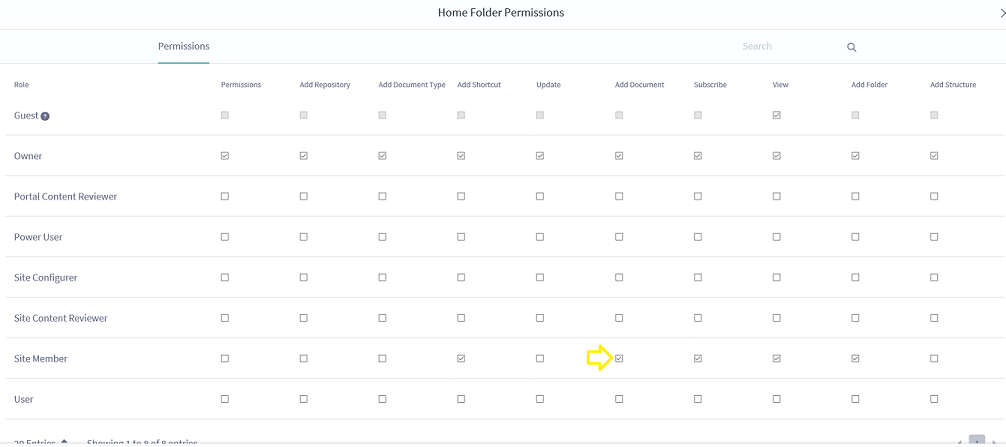Click the Add Repository column header
1006x447 pixels.
pyautogui.click(x=325, y=85)
